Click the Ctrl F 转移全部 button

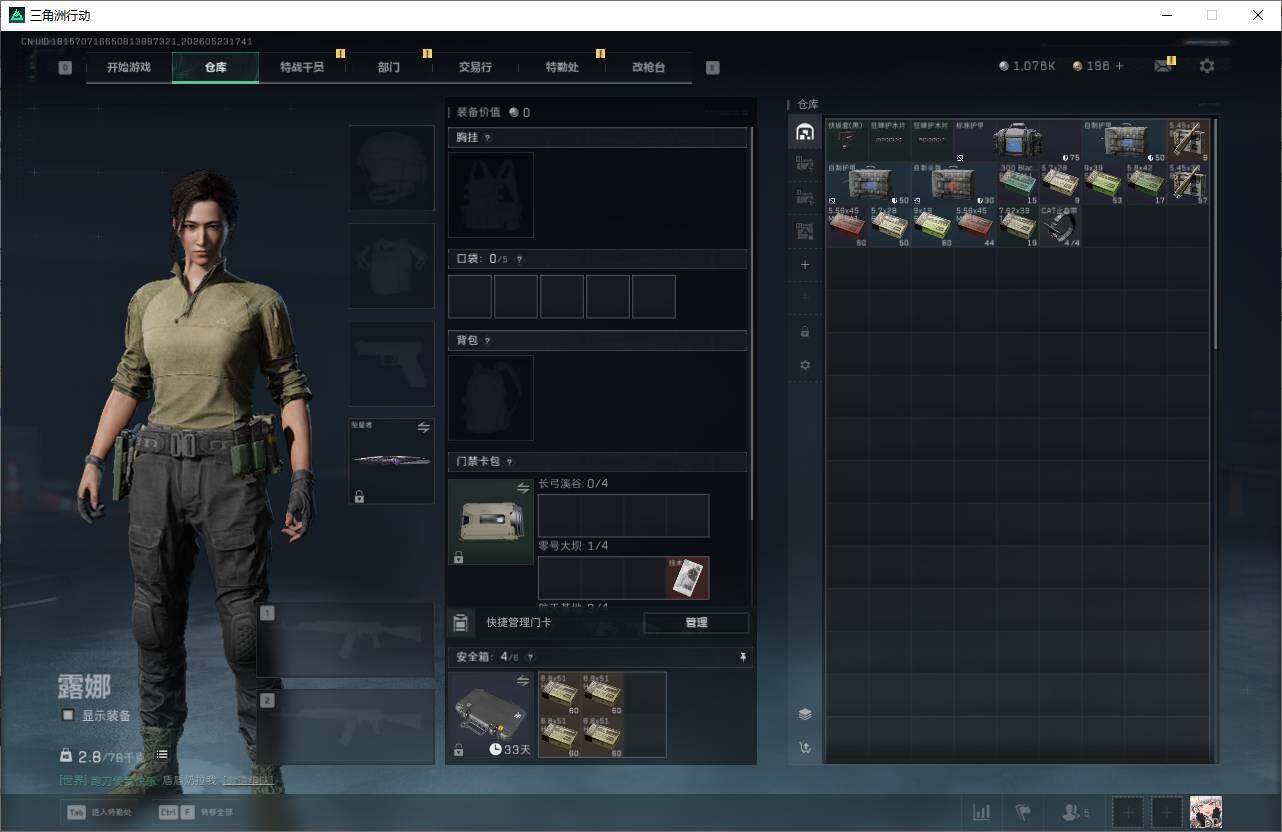[x=195, y=812]
